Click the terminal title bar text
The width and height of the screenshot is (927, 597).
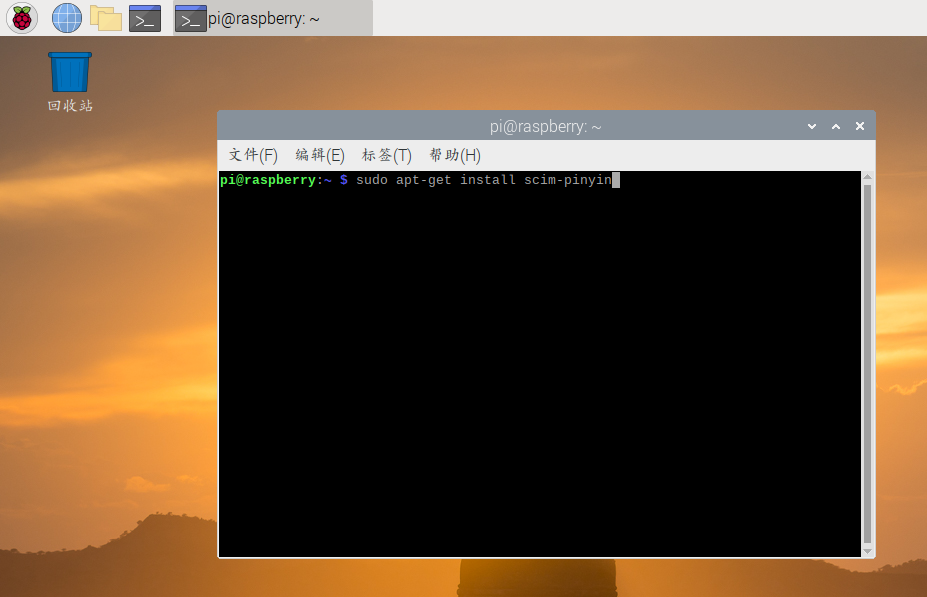pos(545,126)
